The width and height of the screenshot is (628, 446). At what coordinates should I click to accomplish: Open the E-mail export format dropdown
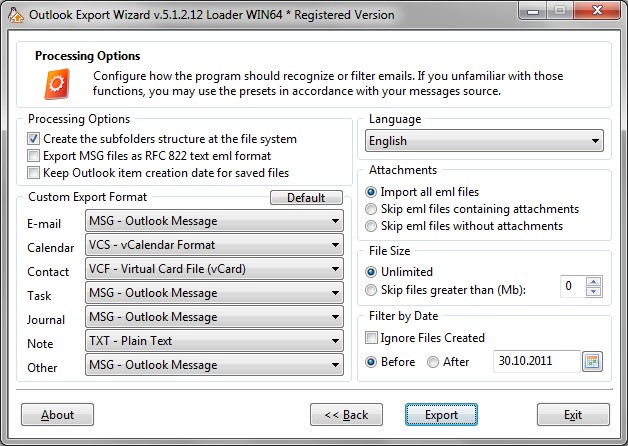(x=214, y=221)
